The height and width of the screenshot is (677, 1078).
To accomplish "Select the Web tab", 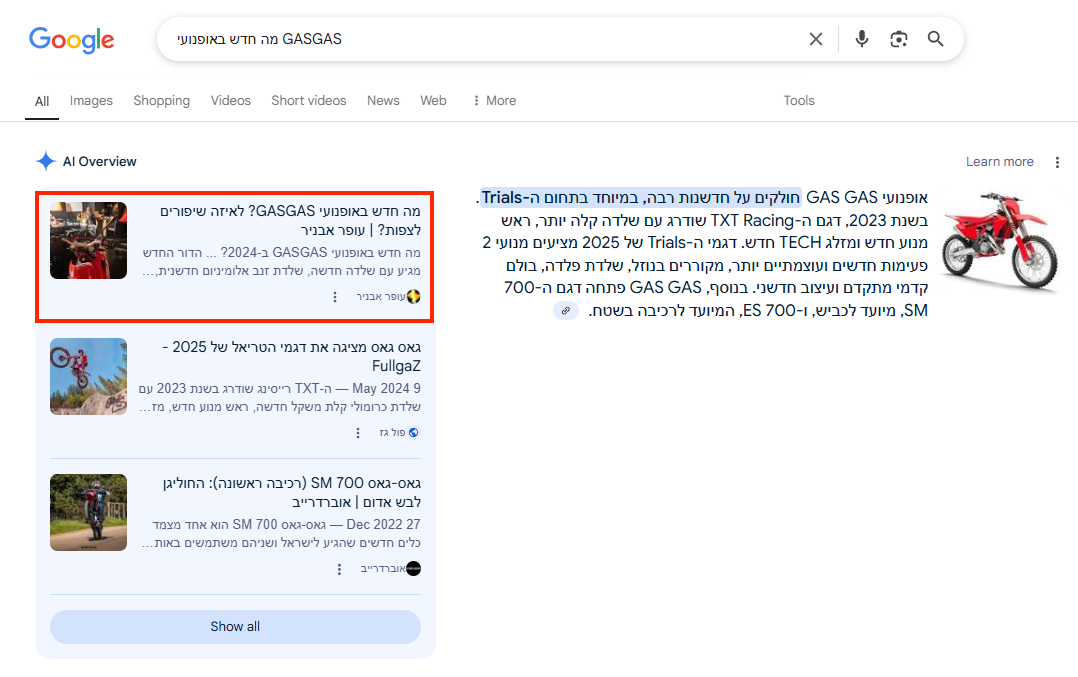I will point(433,100).
